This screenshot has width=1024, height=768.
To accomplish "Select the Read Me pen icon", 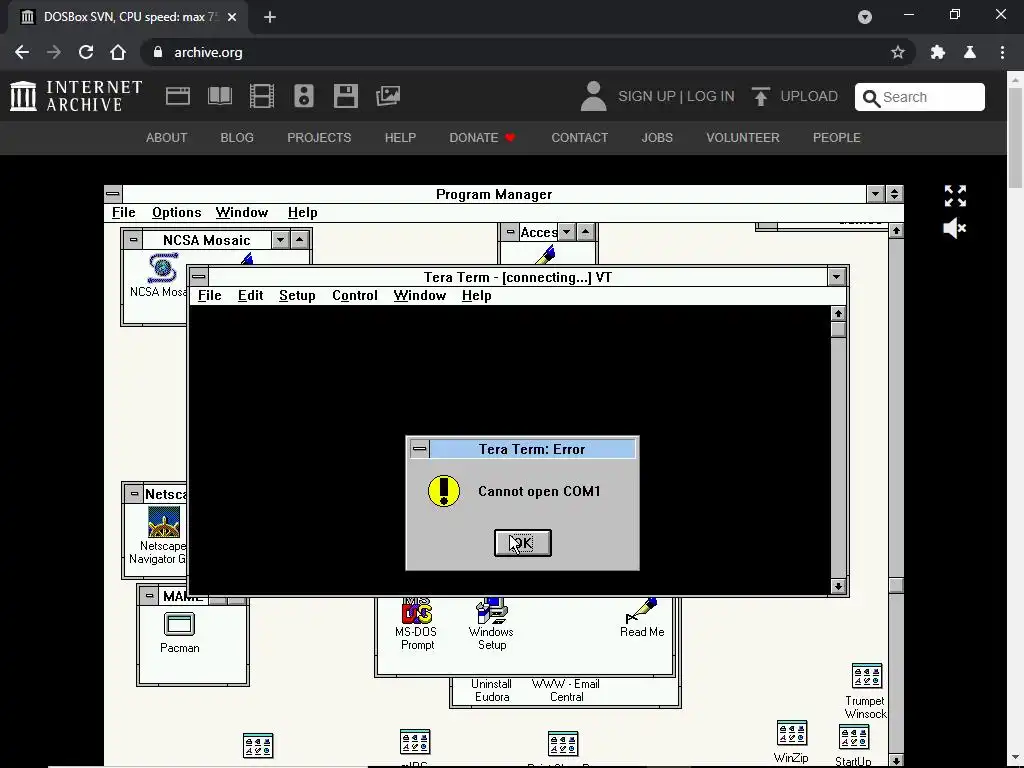I will pyautogui.click(x=641, y=612).
